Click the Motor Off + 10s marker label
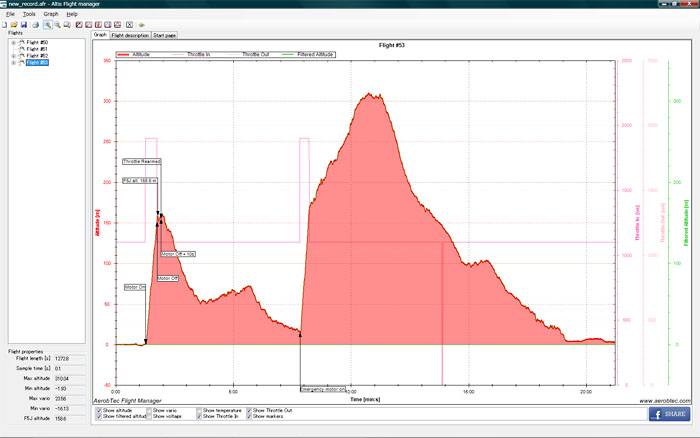 click(x=178, y=254)
